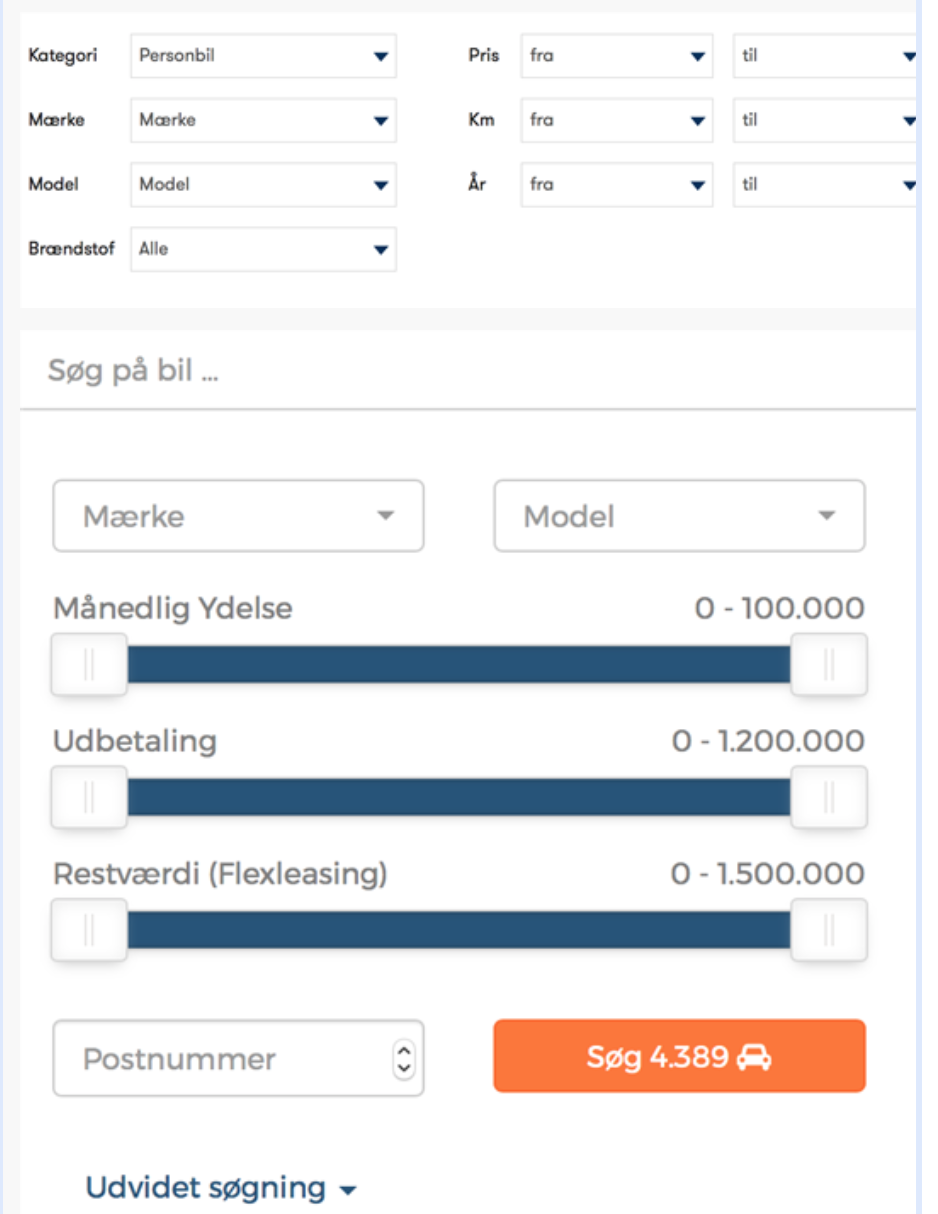Click the right handle of Restværdi slider

coord(829,930)
